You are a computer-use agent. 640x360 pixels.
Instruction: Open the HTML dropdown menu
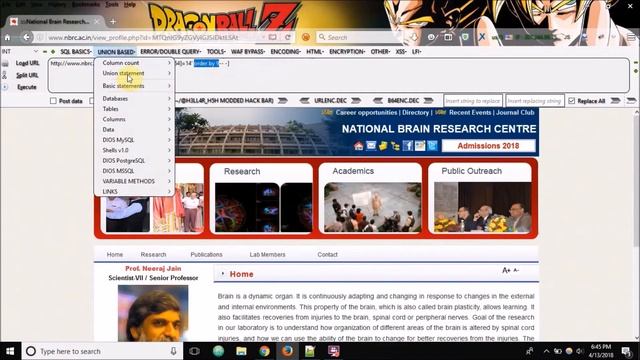315,52
